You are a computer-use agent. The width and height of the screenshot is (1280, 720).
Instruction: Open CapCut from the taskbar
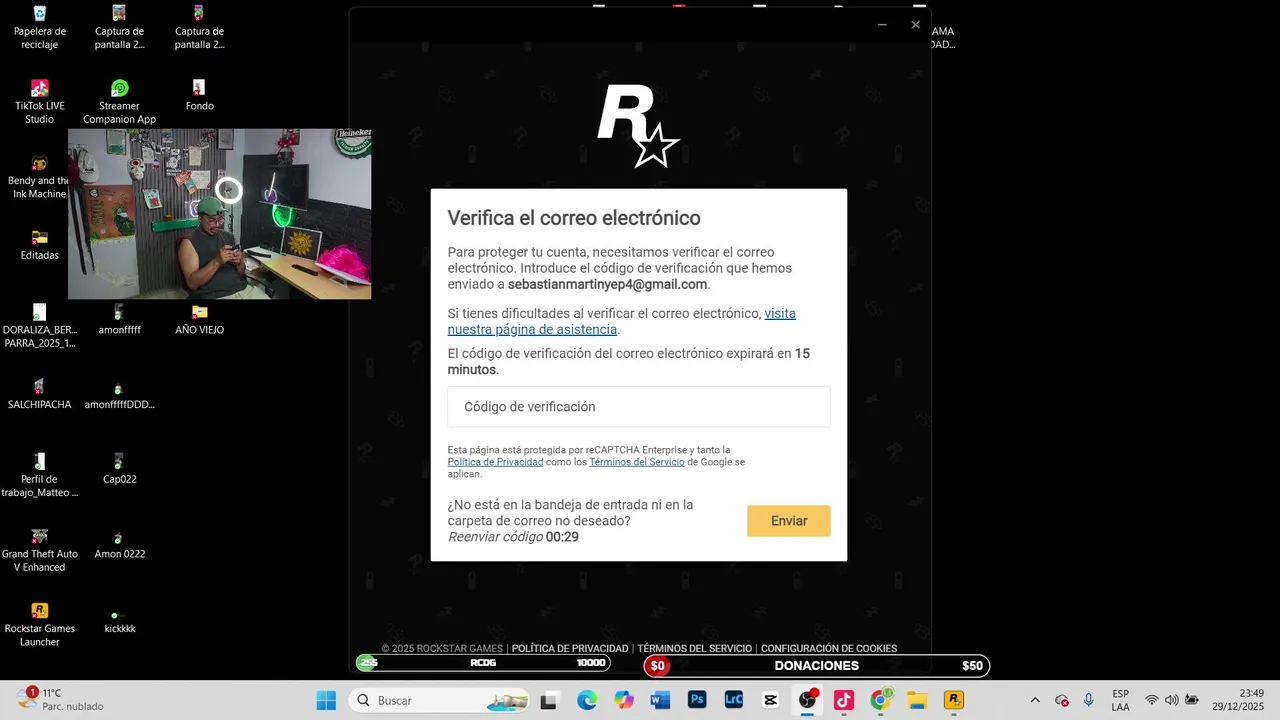coord(770,700)
